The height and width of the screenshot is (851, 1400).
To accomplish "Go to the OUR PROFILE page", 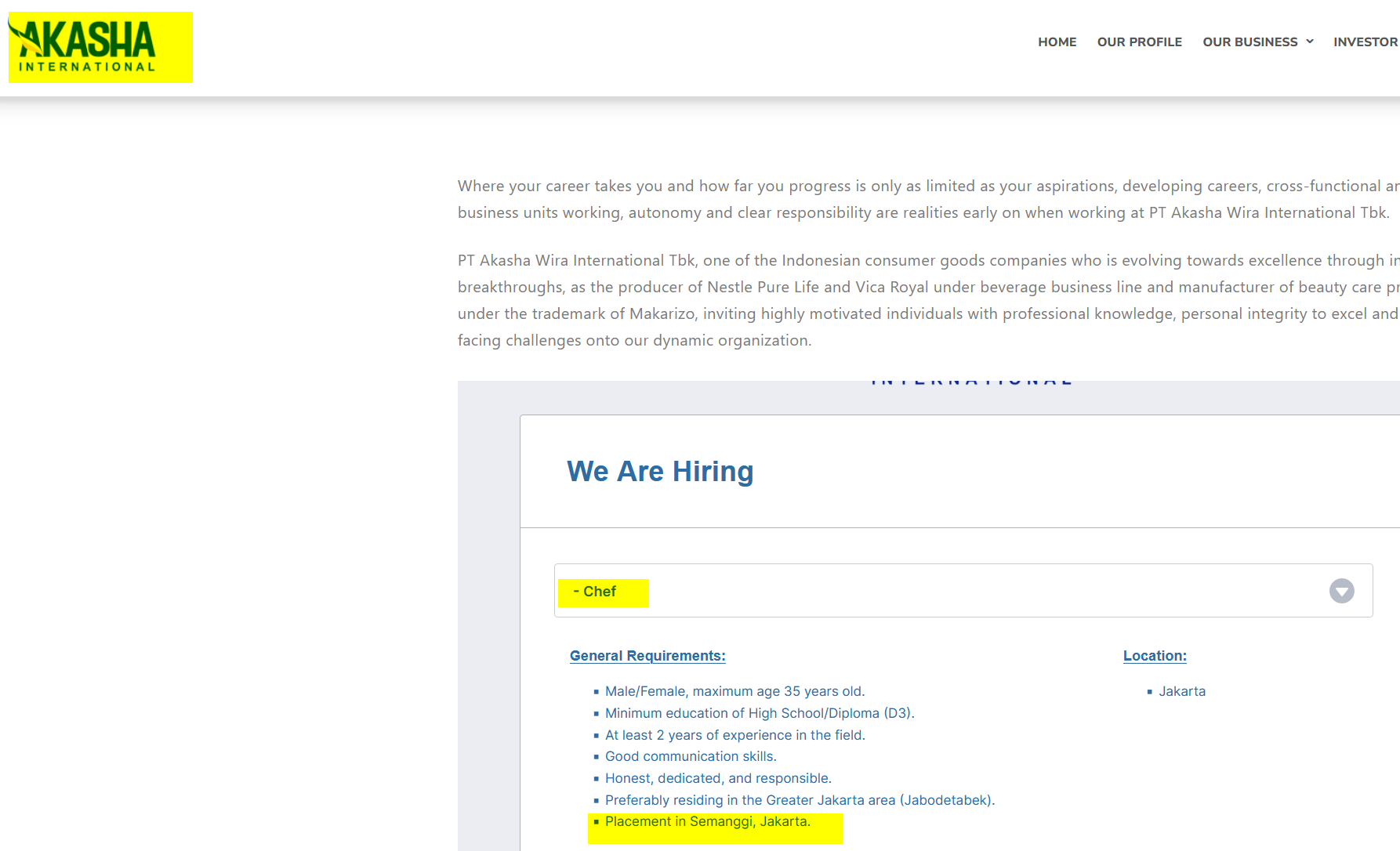I will coord(1139,42).
